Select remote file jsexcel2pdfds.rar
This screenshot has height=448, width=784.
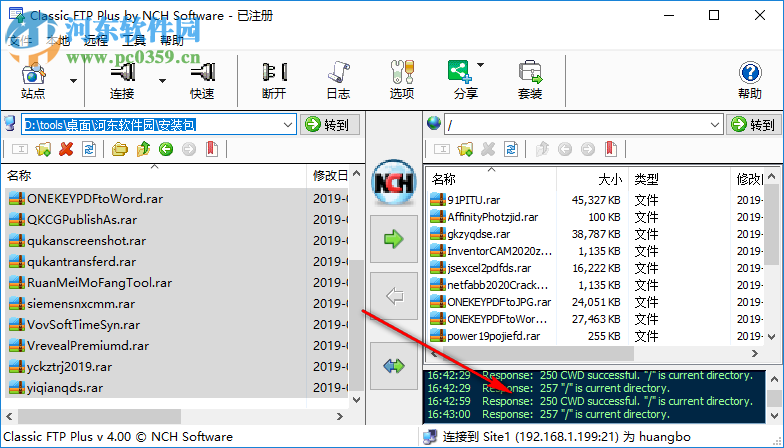pyautogui.click(x=481, y=268)
